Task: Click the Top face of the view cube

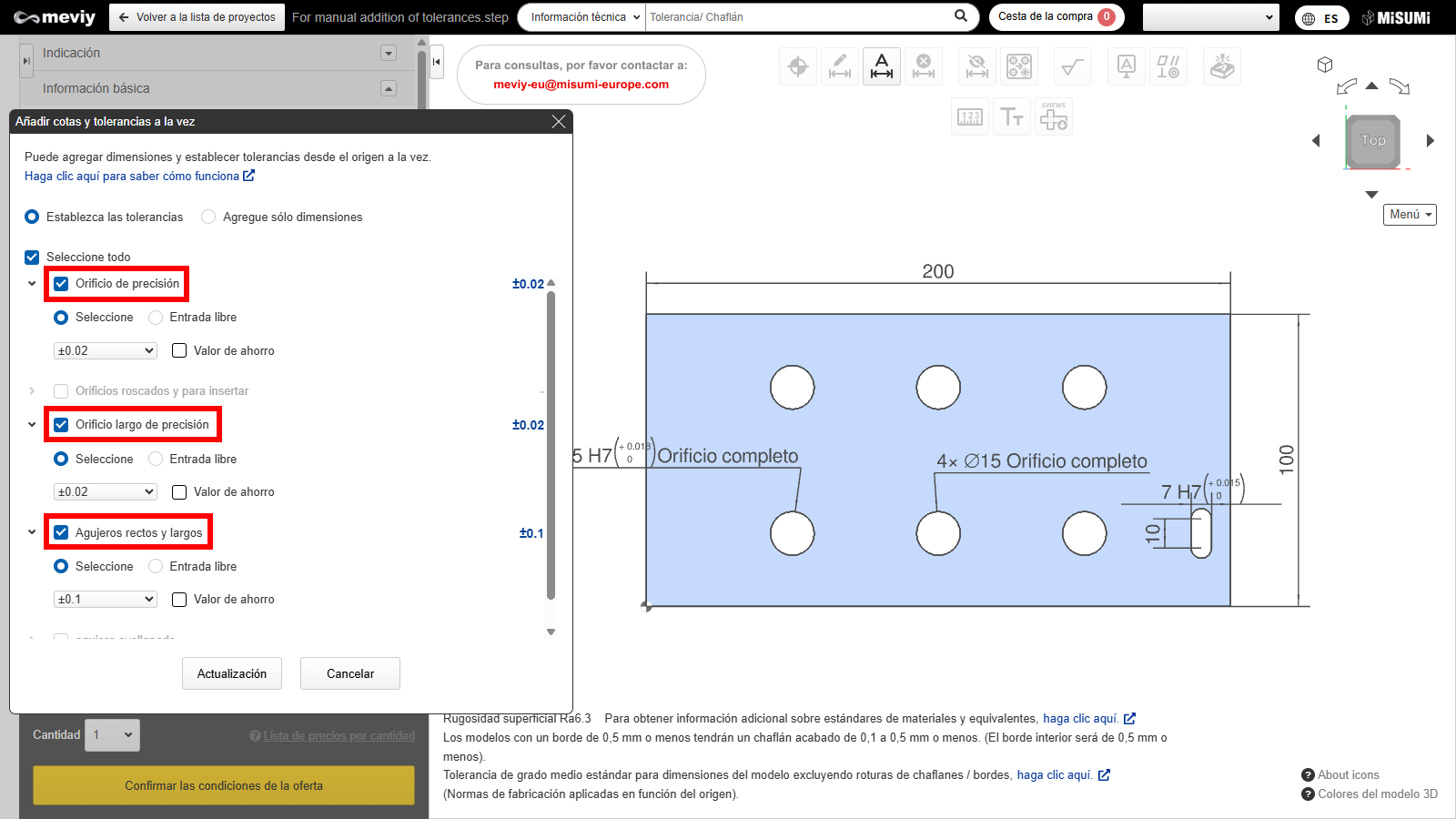Action: 1373,140
